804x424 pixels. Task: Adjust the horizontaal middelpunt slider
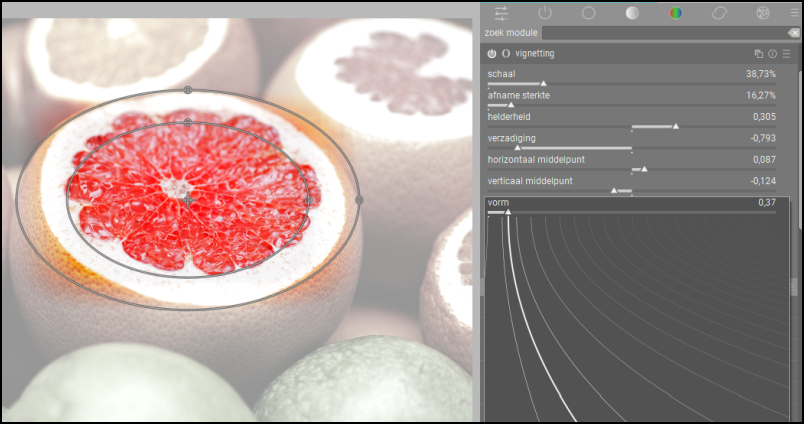632,169
